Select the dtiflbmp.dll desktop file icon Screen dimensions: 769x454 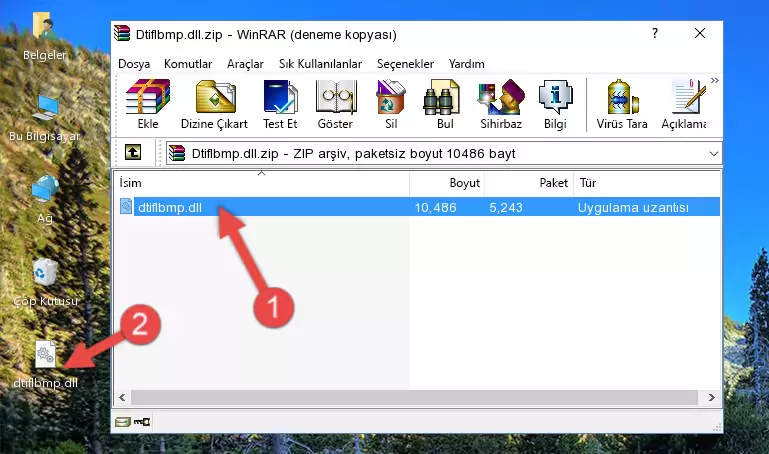coord(45,365)
